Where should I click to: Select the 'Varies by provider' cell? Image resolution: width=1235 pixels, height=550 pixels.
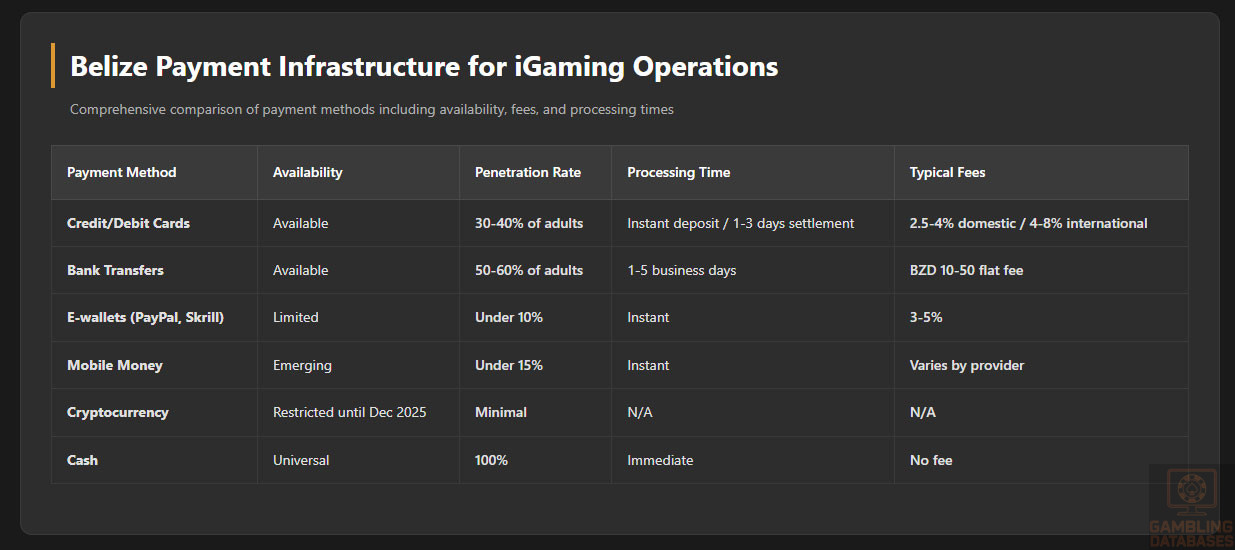(x=967, y=365)
